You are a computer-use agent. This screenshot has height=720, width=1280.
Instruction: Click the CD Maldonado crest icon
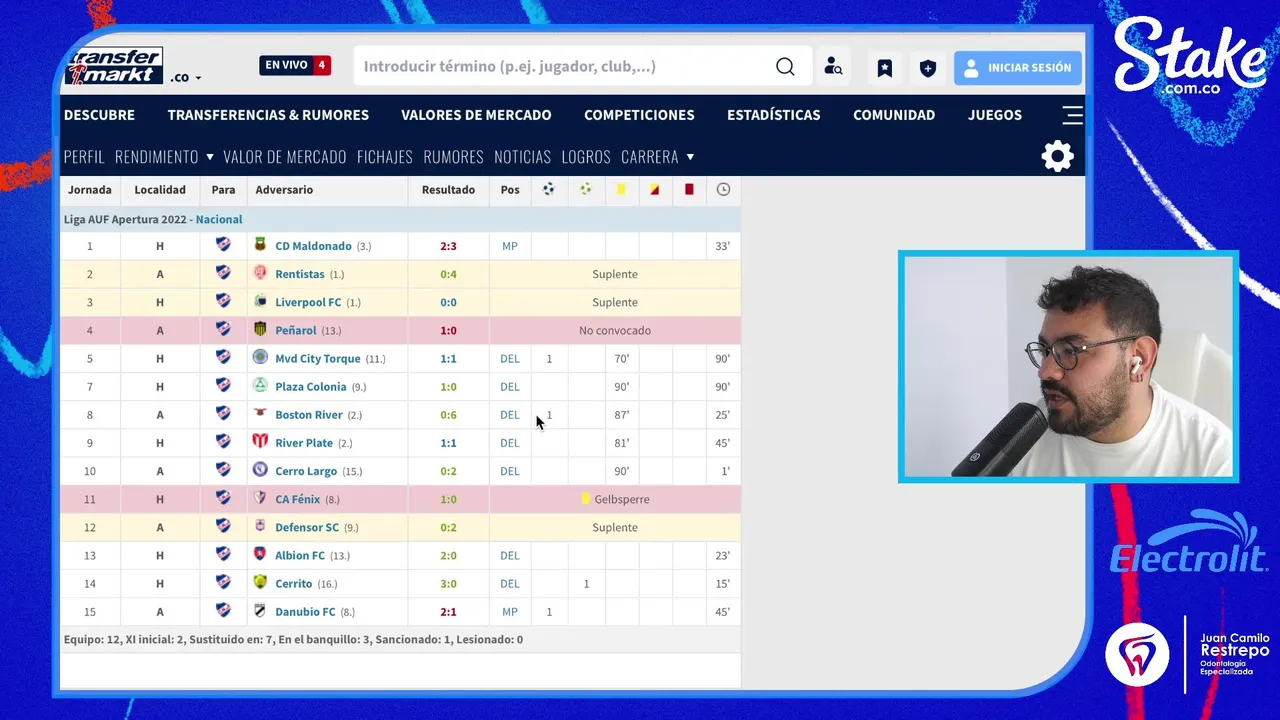[x=260, y=245]
